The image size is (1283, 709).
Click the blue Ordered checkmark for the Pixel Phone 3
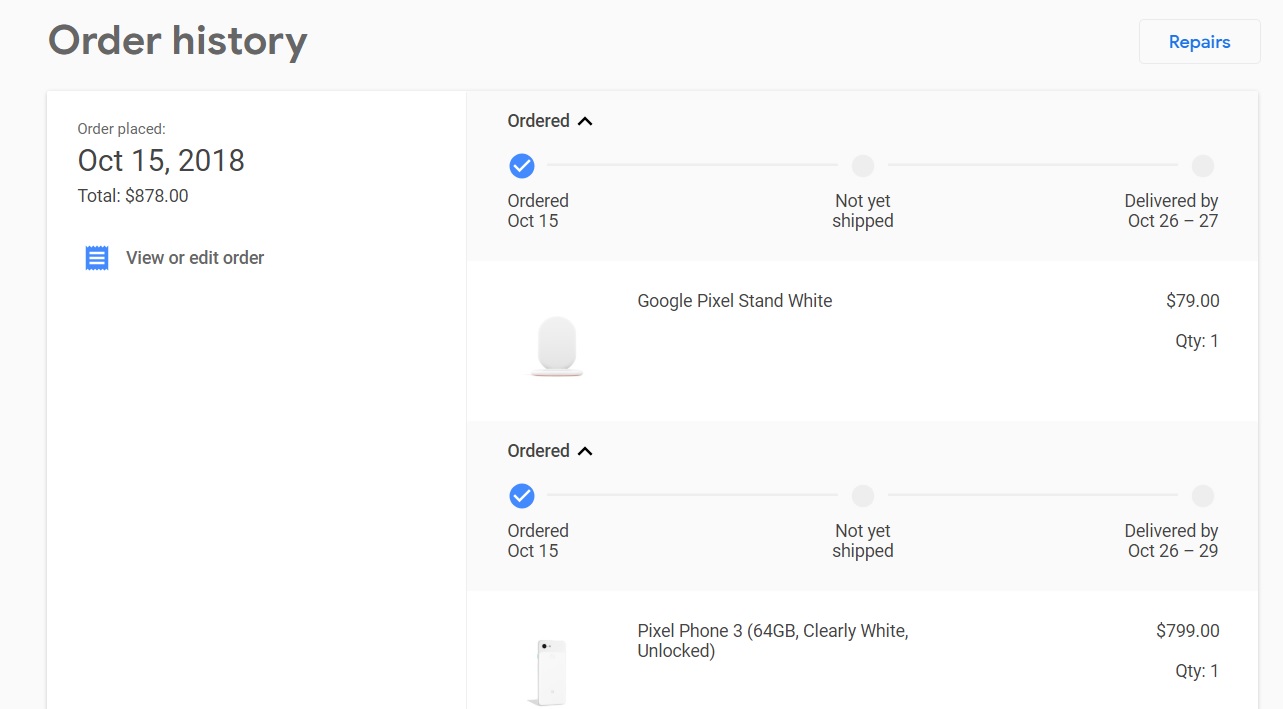[522, 496]
